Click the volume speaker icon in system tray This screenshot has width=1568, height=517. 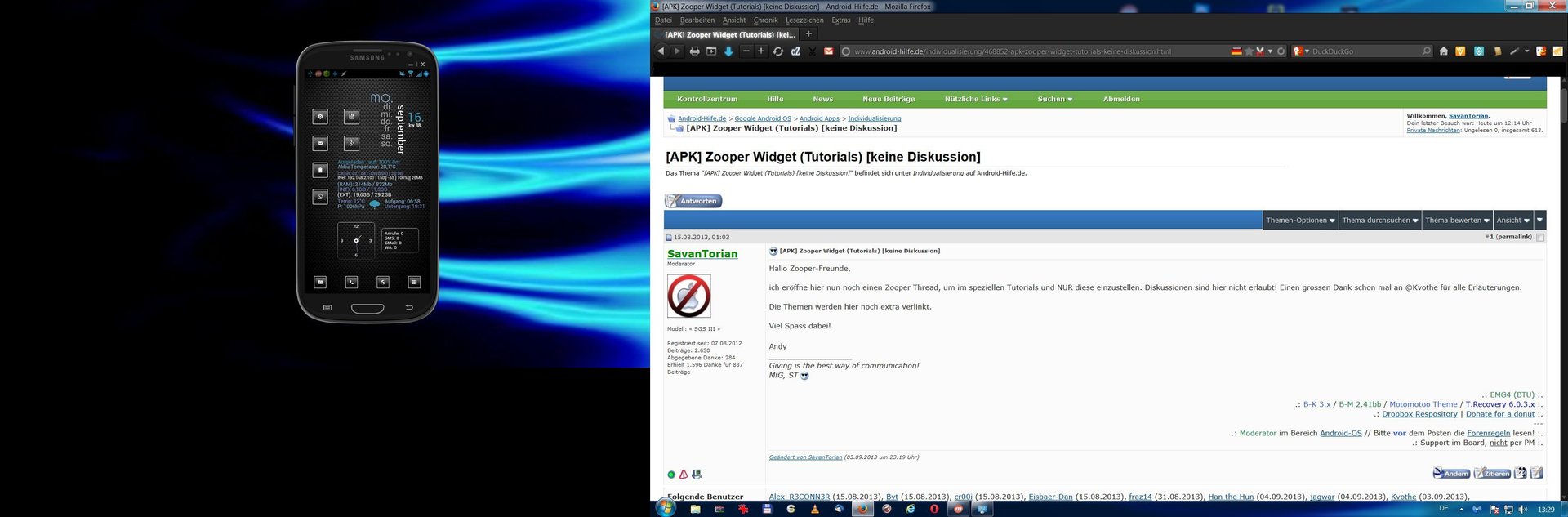[1522, 510]
